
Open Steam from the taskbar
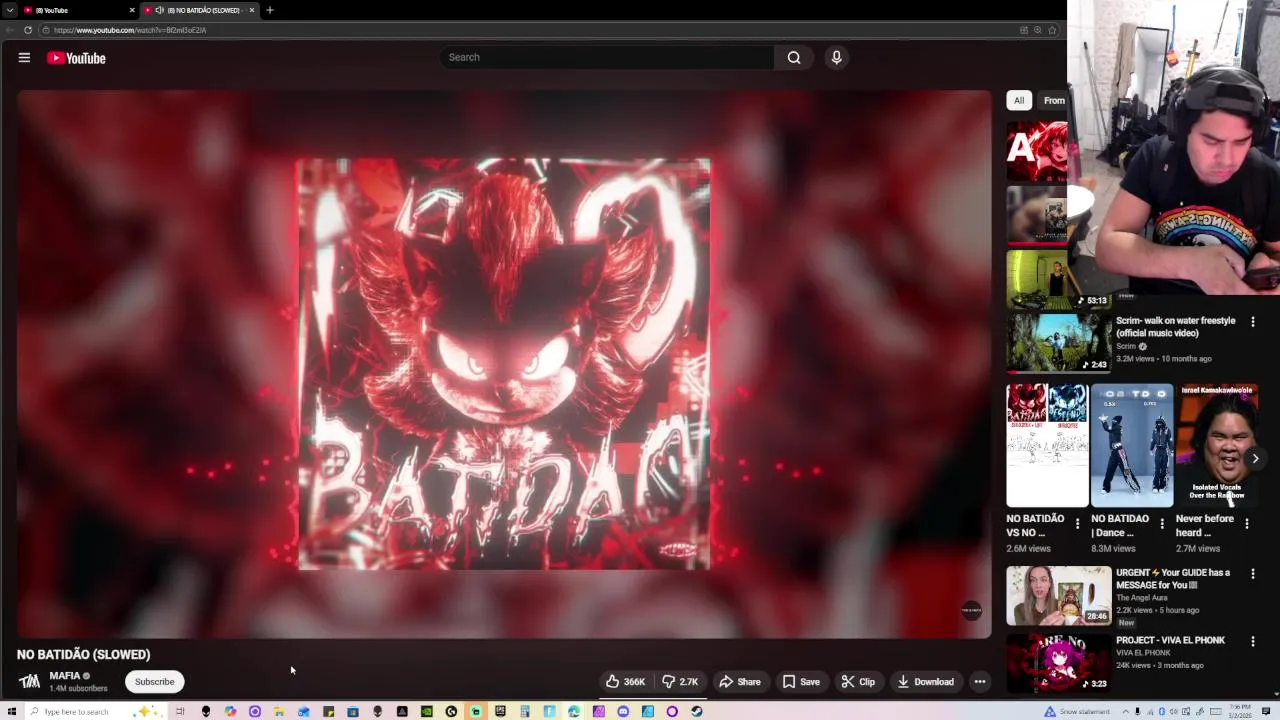coord(697,711)
